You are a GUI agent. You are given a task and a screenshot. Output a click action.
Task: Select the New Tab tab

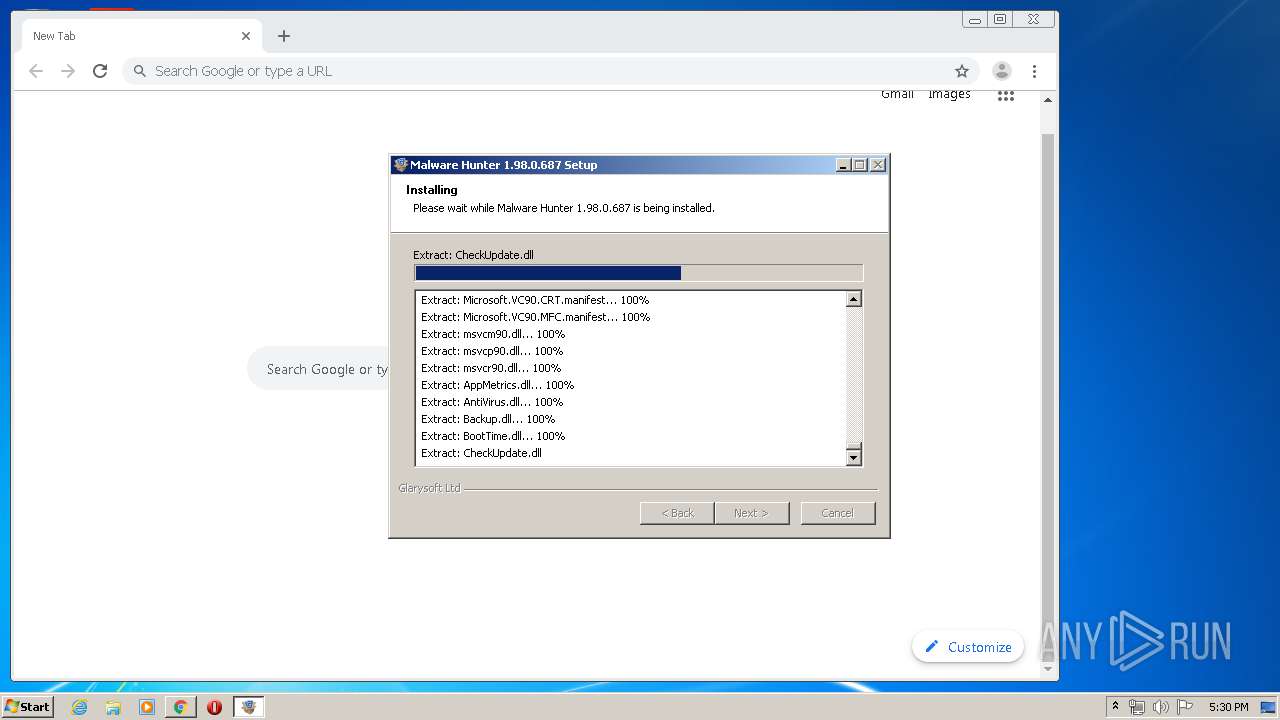pos(140,36)
